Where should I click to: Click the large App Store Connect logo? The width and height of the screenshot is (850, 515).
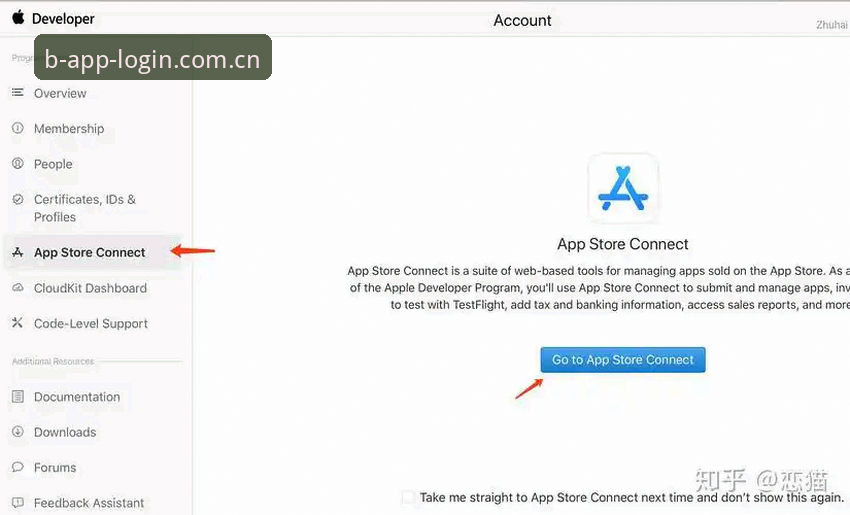coord(623,188)
